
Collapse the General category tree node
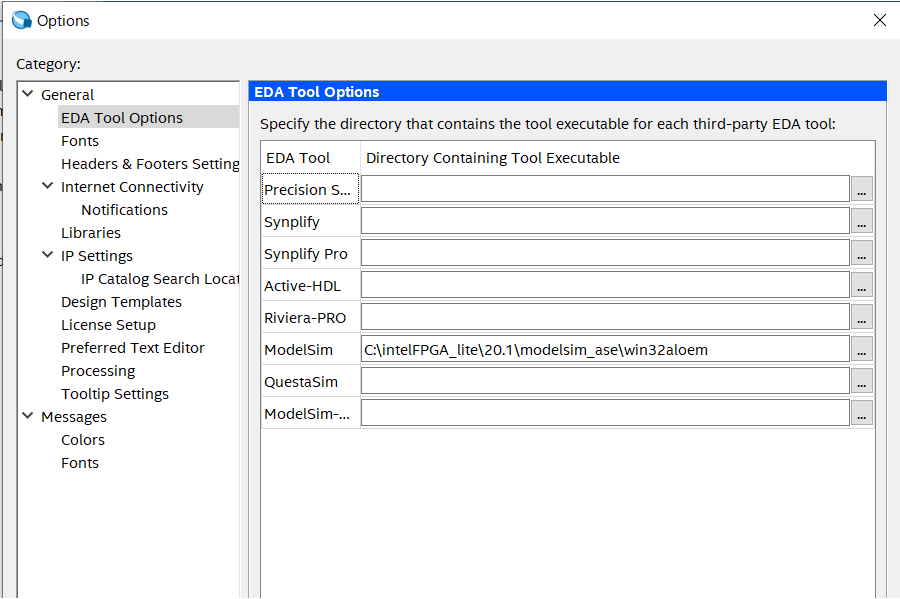[27, 95]
